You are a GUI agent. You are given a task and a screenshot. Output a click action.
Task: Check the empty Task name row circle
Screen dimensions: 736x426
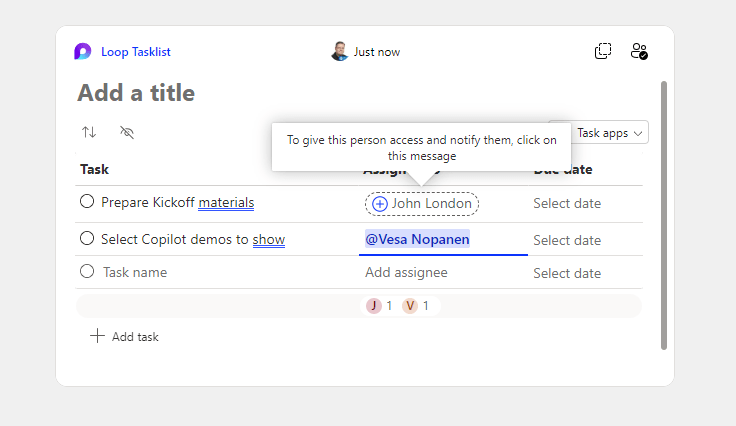click(x=87, y=271)
